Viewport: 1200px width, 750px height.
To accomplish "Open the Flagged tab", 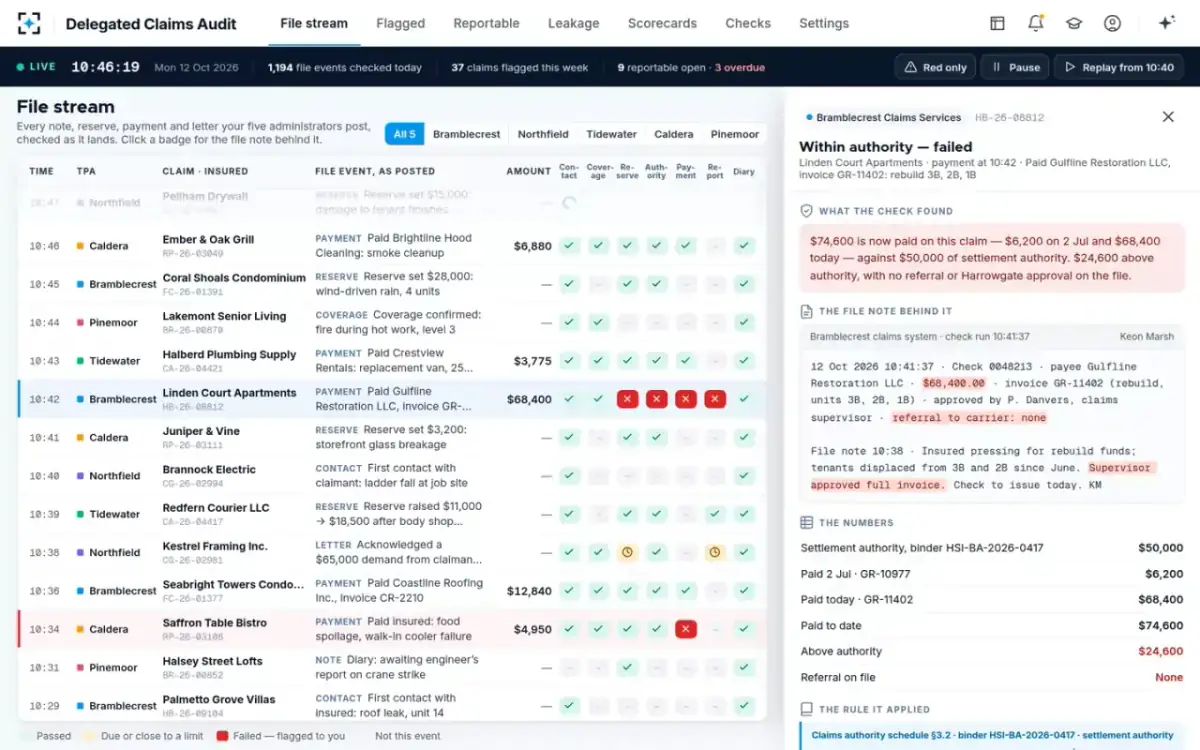I will [400, 23].
